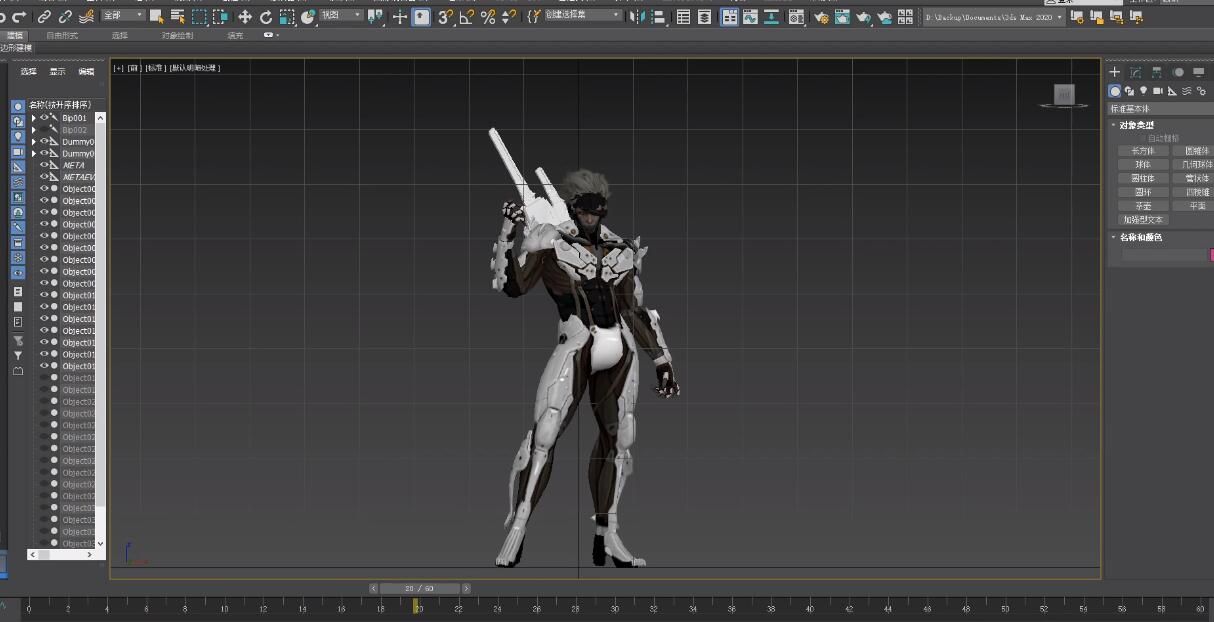Screen dimensions: 1214x622
Task: Click the Angle Snap toggle icon
Action: coord(467,17)
